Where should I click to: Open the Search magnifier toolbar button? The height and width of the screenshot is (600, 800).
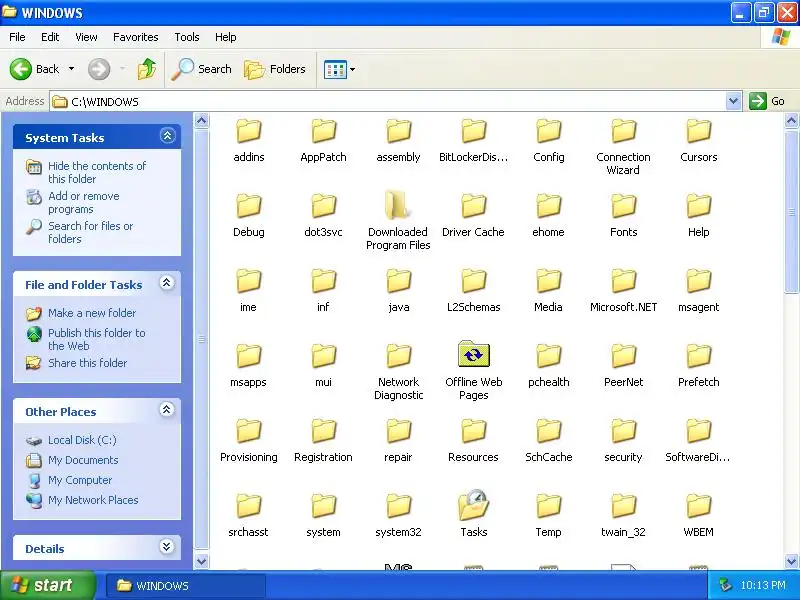(x=202, y=69)
